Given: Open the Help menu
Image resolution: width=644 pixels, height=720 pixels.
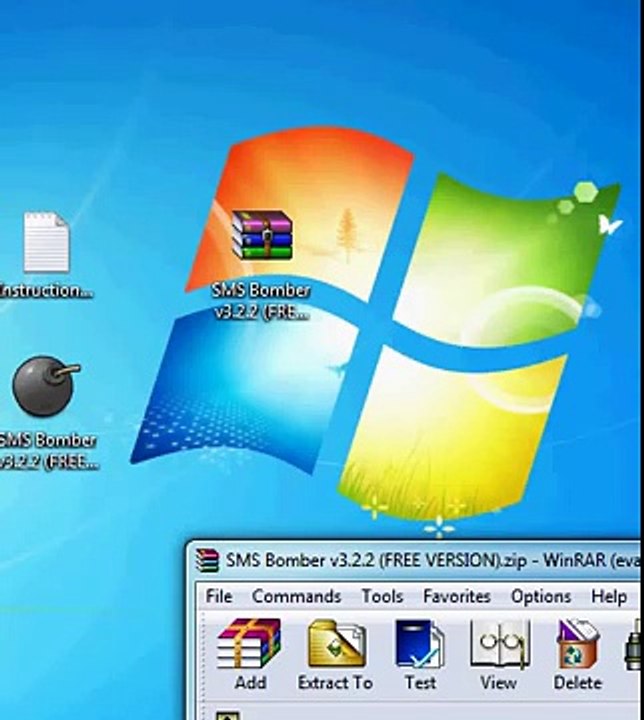Looking at the screenshot, I should (609, 596).
